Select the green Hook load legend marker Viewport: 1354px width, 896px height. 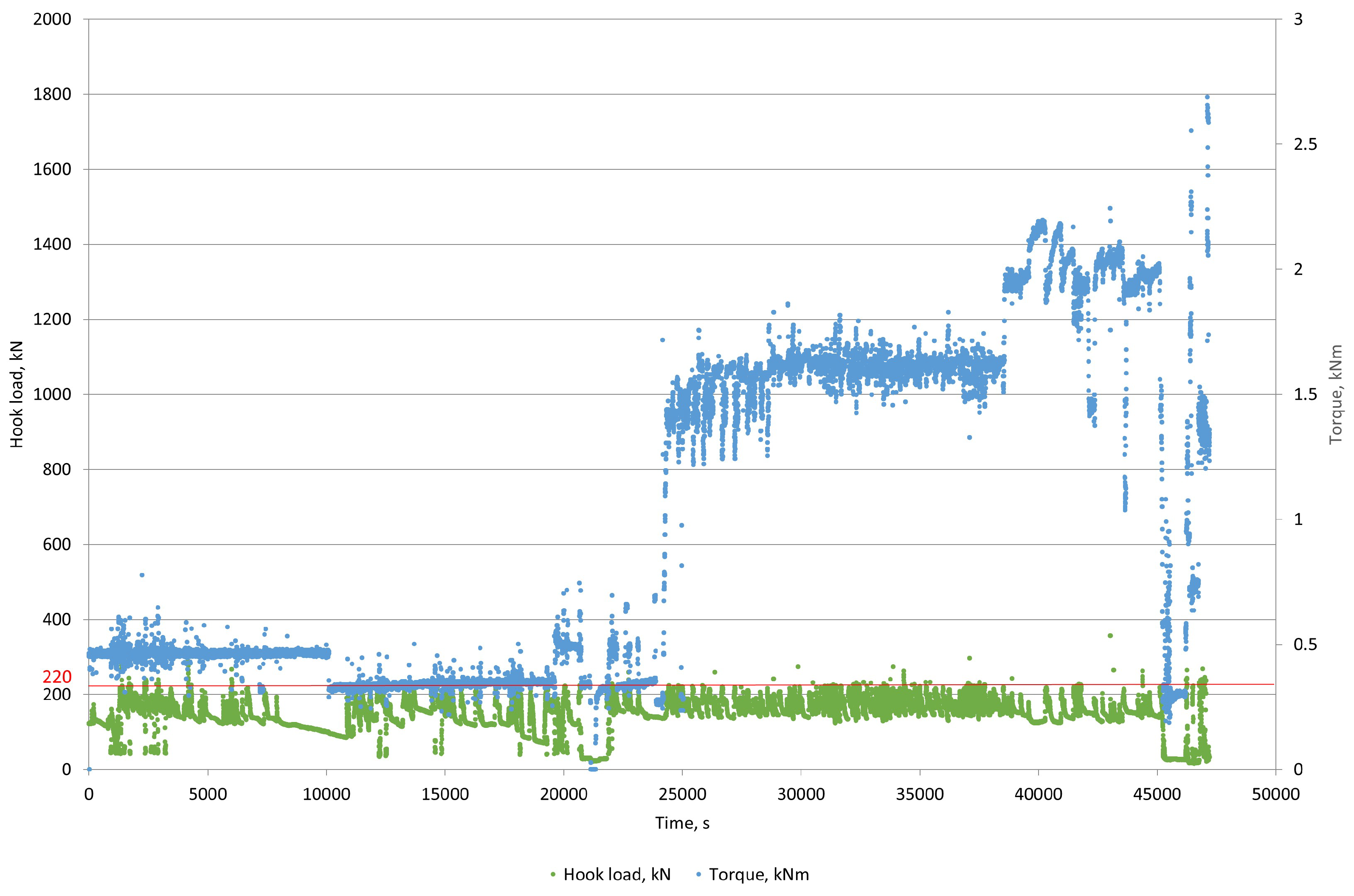(x=553, y=875)
